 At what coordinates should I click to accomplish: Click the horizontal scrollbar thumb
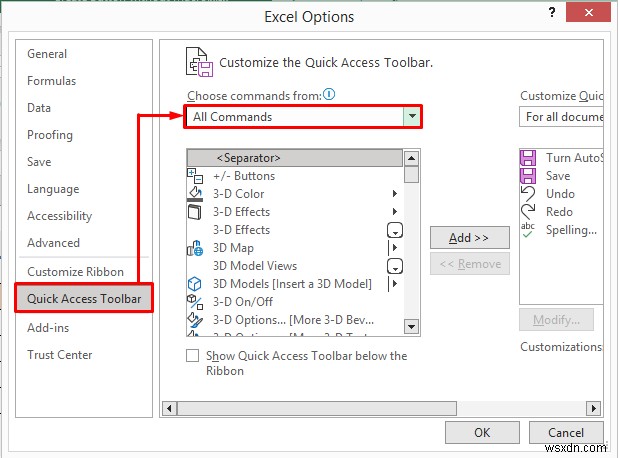coord(317,408)
